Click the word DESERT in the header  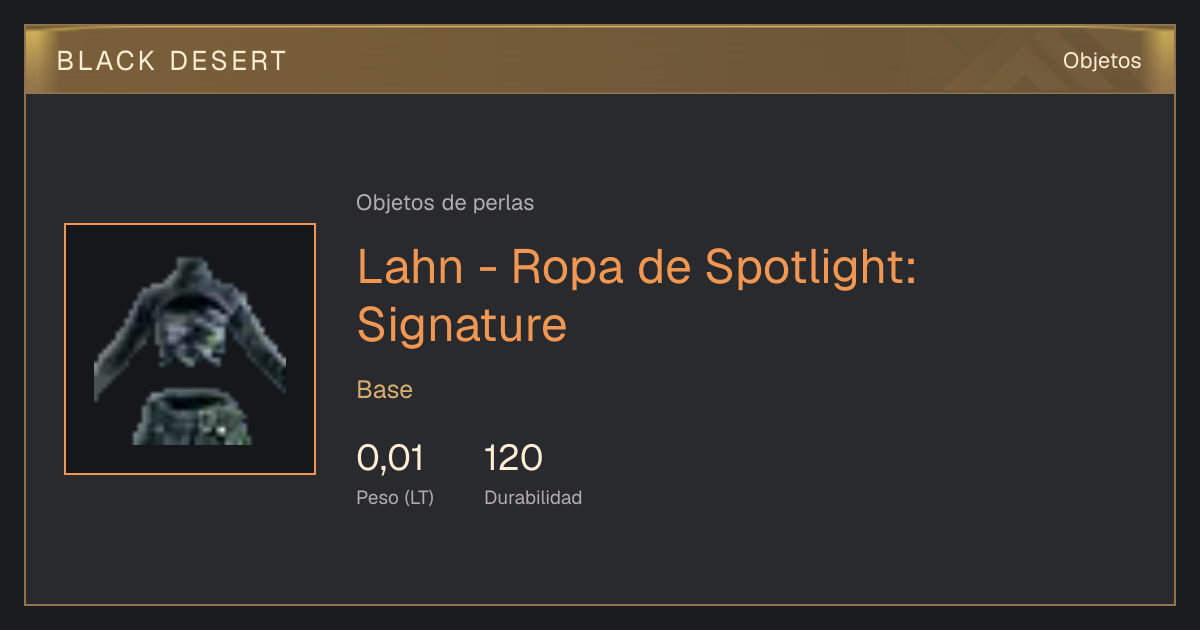[x=229, y=61]
